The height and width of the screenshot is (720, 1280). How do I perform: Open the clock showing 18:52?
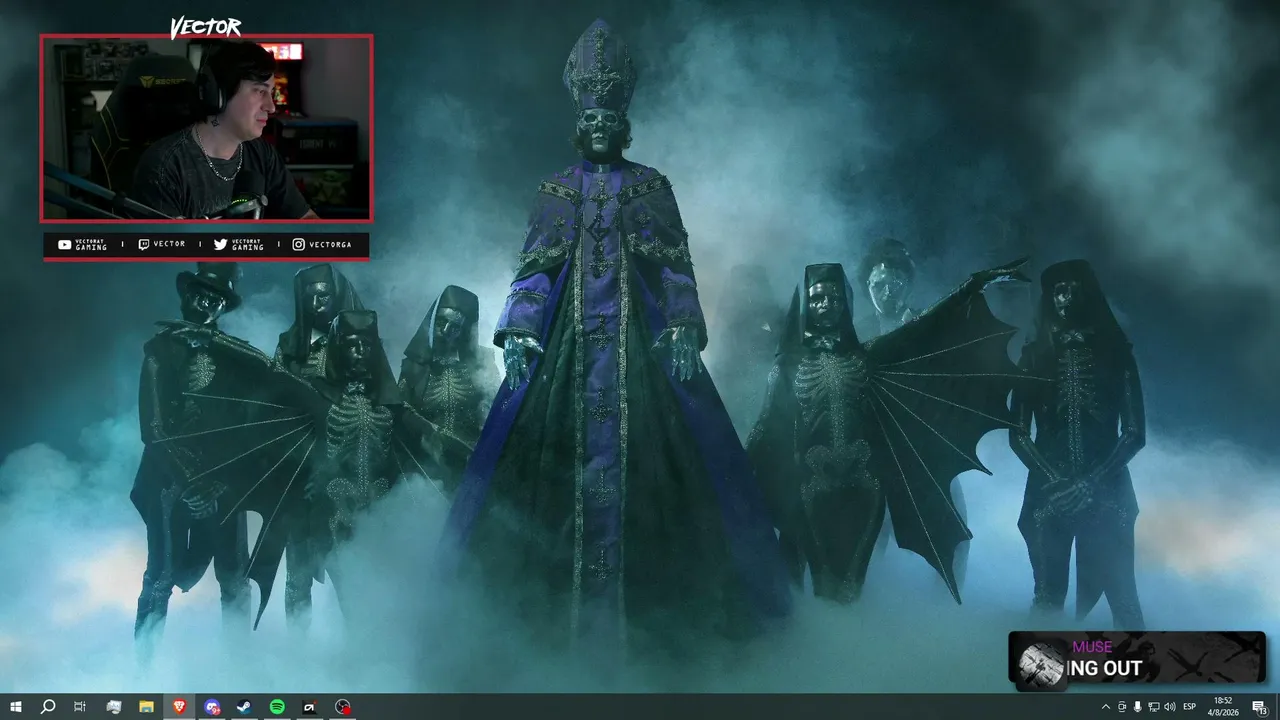(x=1223, y=707)
